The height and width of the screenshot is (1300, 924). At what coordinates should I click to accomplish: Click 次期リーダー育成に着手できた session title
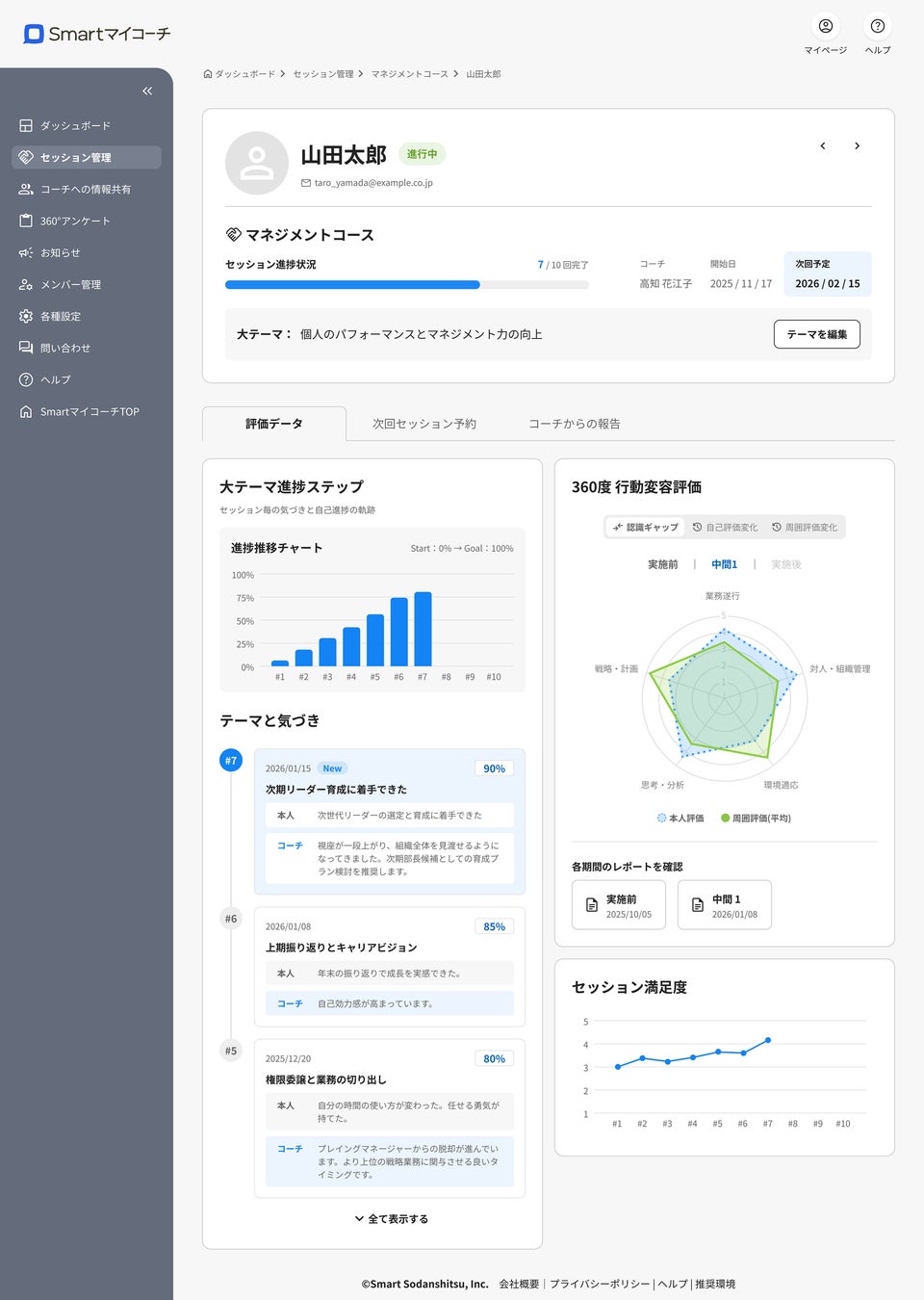[336, 790]
